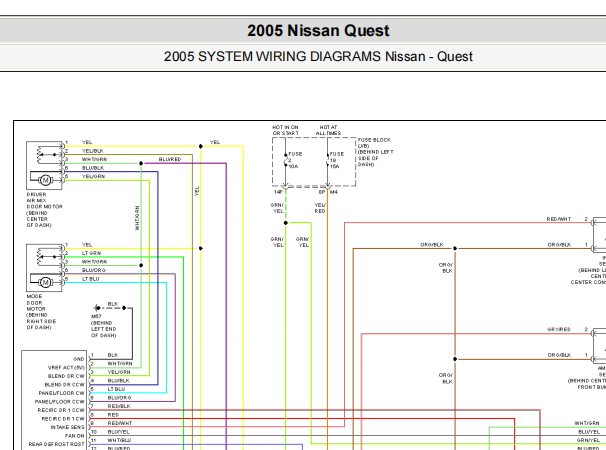Image resolution: width=606 pixels, height=450 pixels.
Task: Select the '2005 SYSTEM WIRING DIAGRAMS Nissan - Quest' subtitle
Action: pos(318,56)
